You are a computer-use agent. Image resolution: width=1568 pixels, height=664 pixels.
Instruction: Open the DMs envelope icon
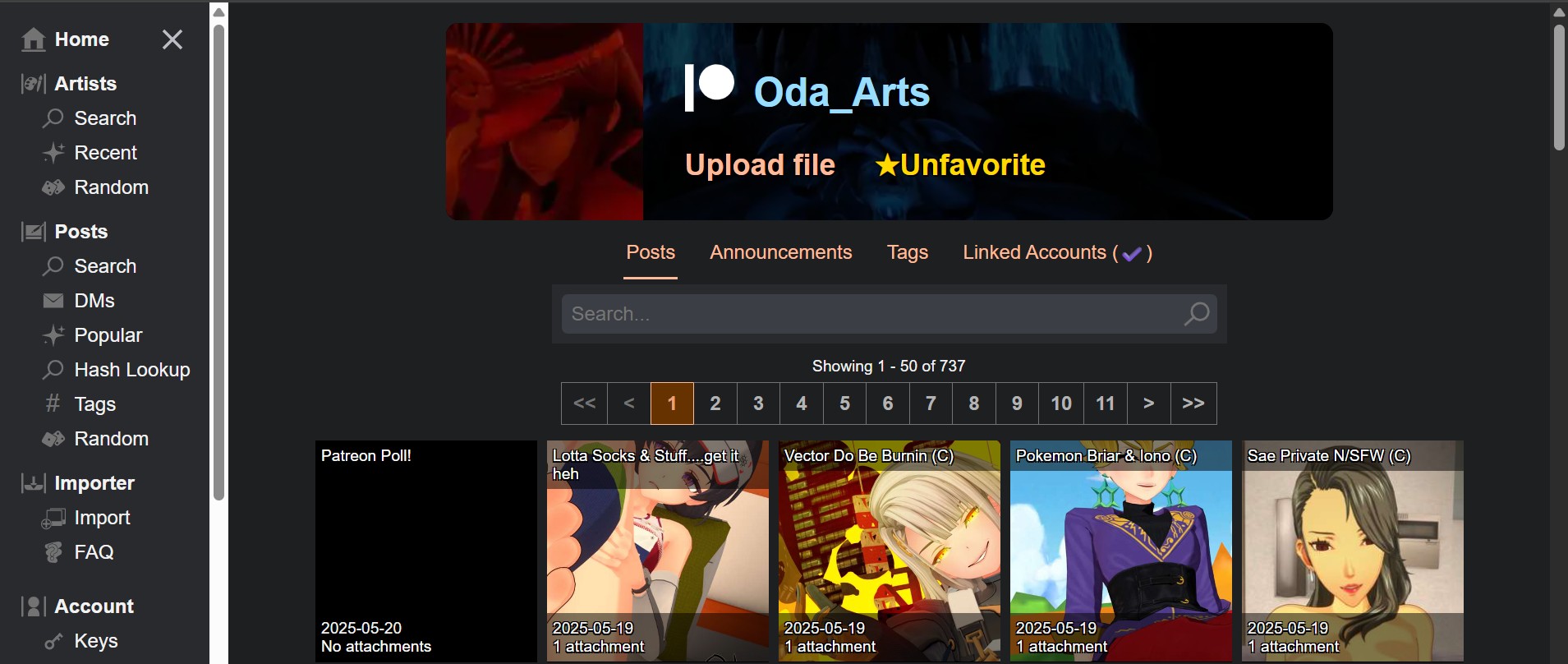[53, 301]
